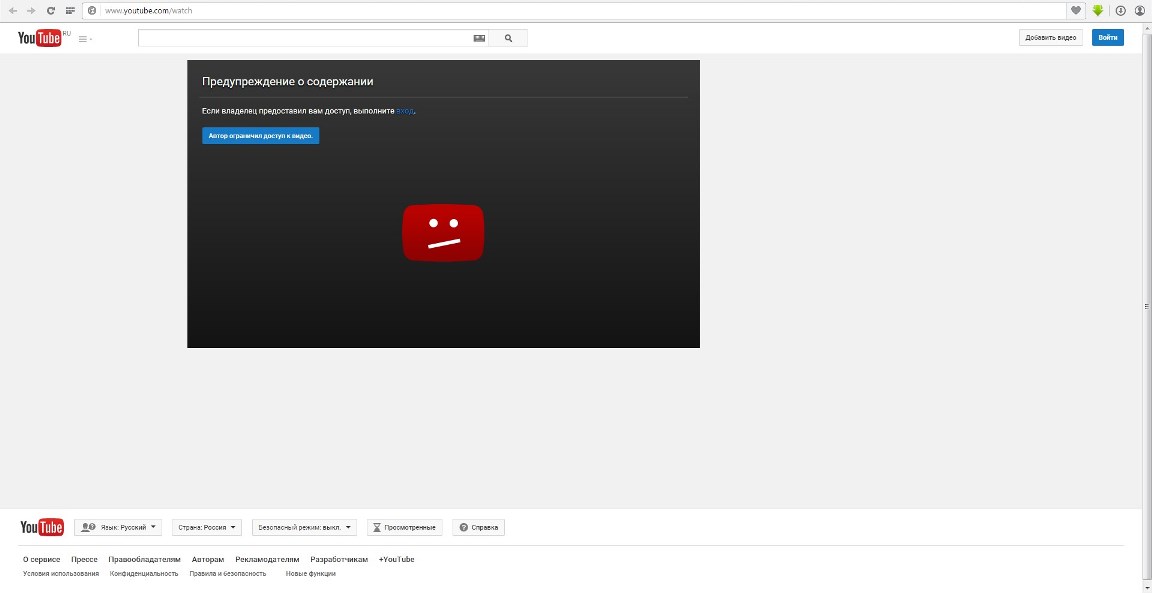1152x593 pixels.
Task: Click the Просмотренные history button
Action: coord(405,527)
